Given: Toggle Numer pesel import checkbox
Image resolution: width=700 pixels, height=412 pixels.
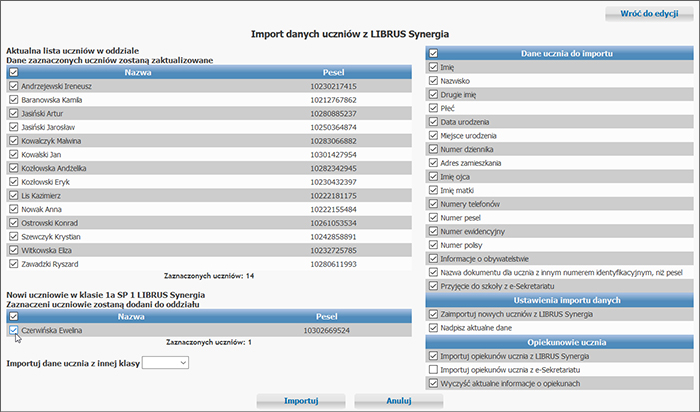Looking at the screenshot, I should (433, 216).
